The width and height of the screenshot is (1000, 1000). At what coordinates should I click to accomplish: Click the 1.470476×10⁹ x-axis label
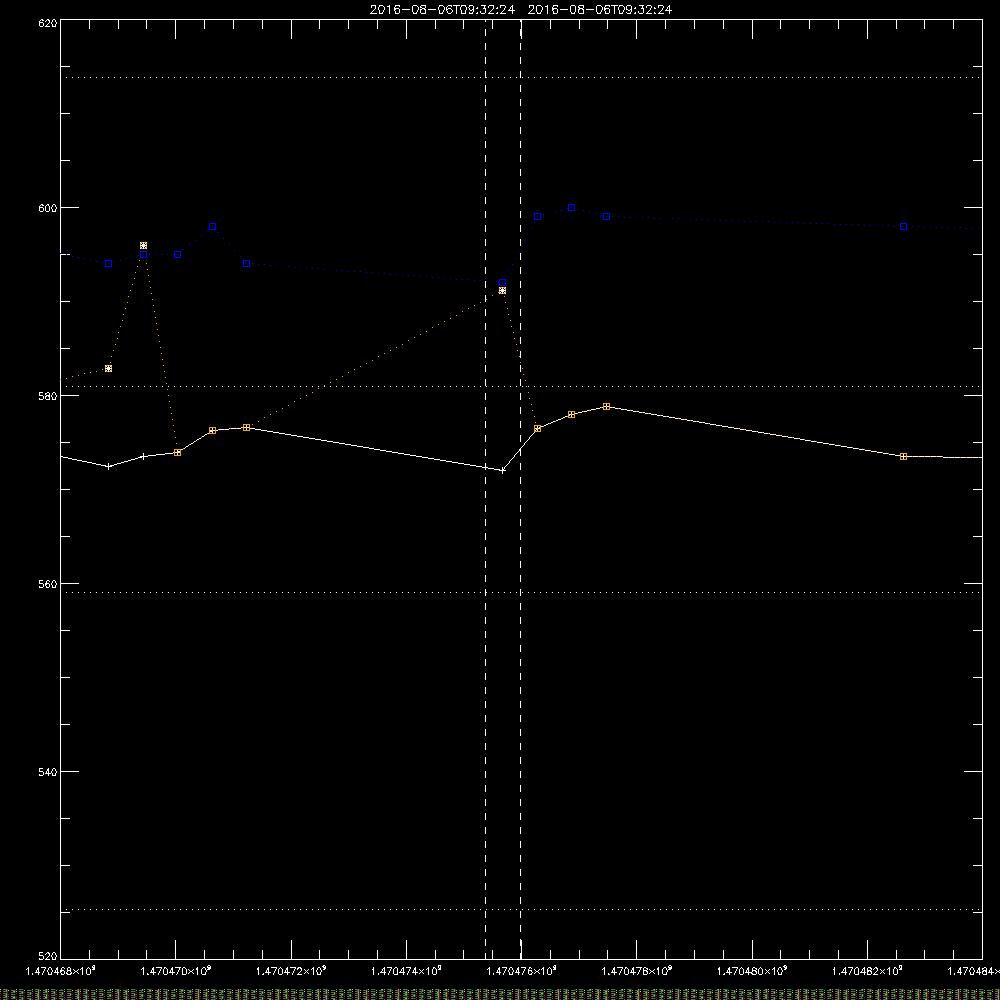coord(522,971)
